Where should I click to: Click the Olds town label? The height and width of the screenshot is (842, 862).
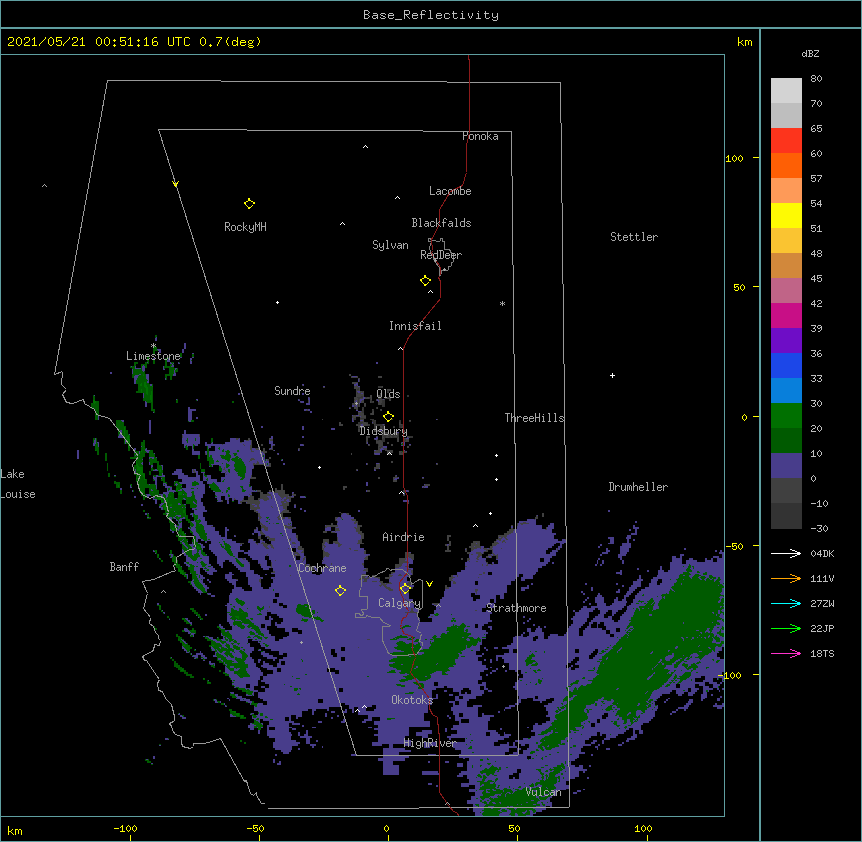click(388, 394)
